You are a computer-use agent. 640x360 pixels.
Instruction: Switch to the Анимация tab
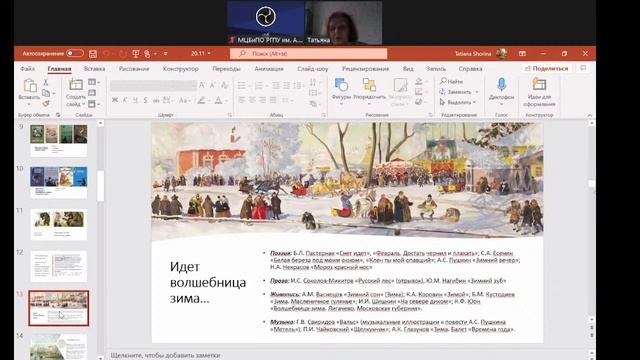coord(269,69)
